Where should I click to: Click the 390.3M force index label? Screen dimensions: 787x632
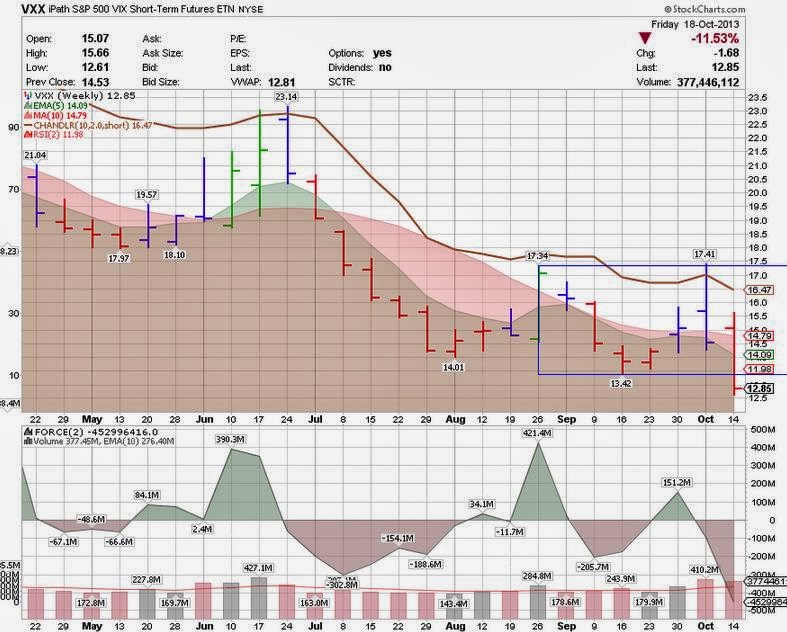click(x=230, y=439)
